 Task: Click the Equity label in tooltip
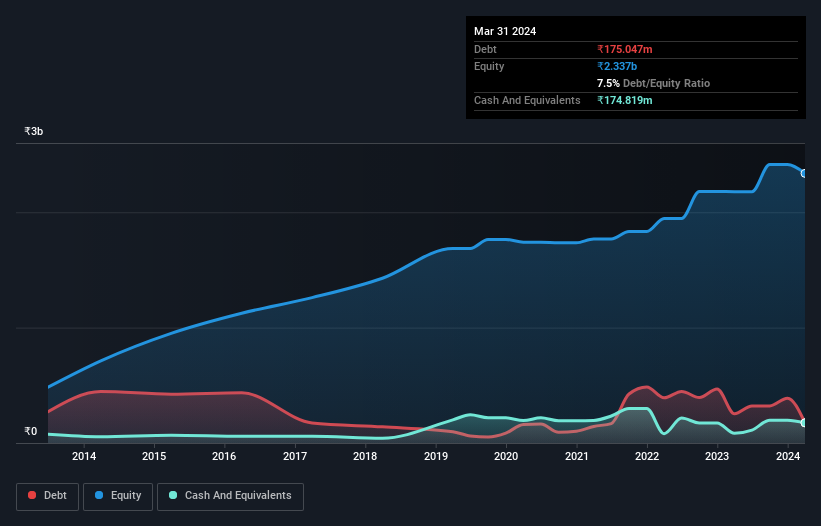coord(489,66)
